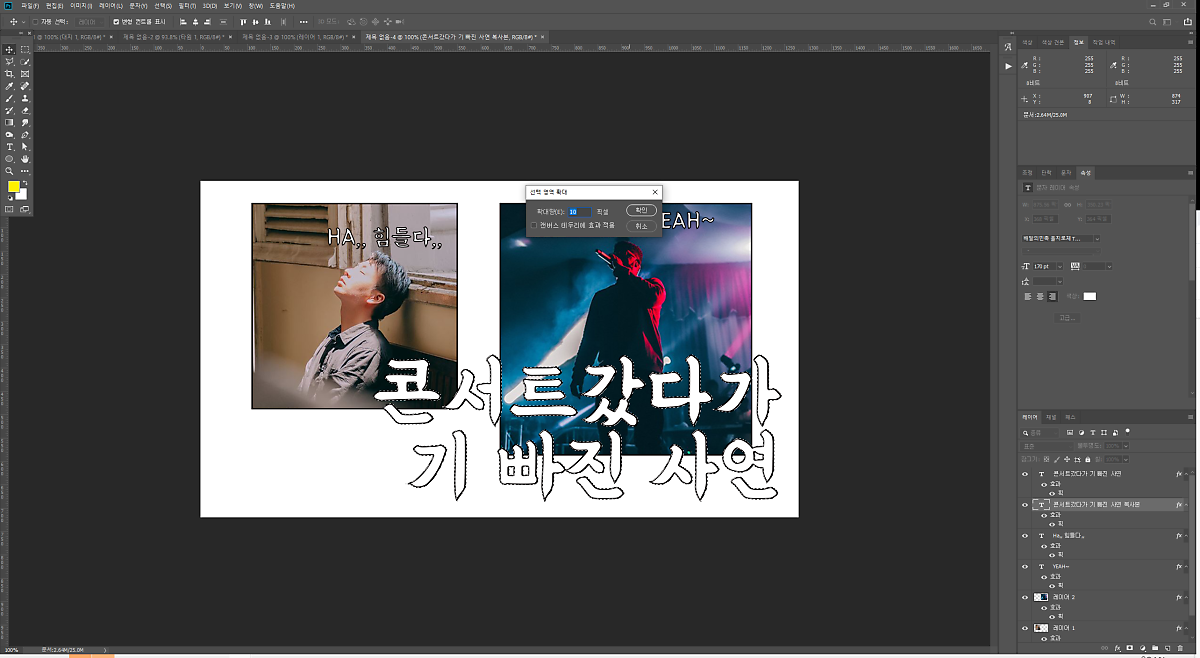The width and height of the screenshot is (1200, 658).
Task: Click the yellow foreground color swatch
Action: point(14,186)
